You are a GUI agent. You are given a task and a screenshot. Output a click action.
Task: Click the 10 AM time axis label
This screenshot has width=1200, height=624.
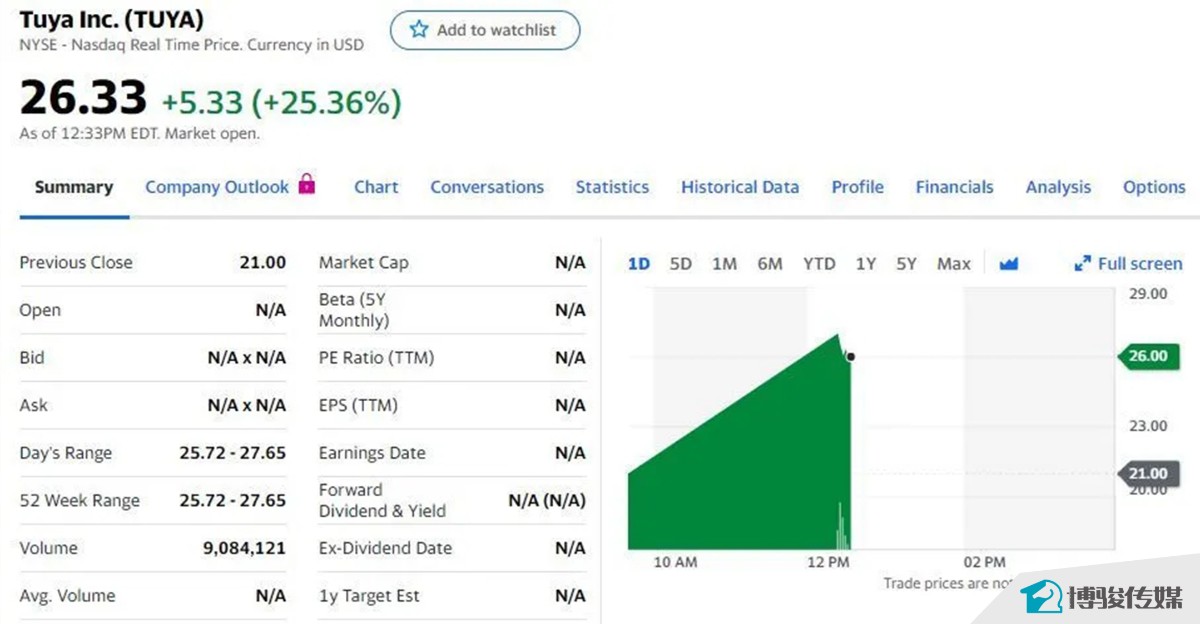[675, 562]
